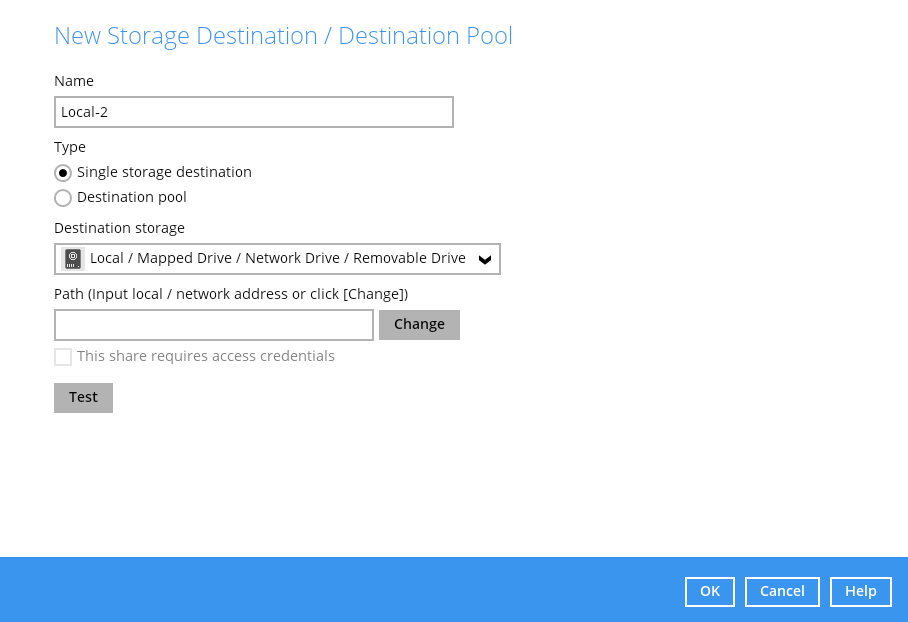Click the 'Name' field label
Image resolution: width=908 pixels, height=622 pixels.
coord(74,81)
